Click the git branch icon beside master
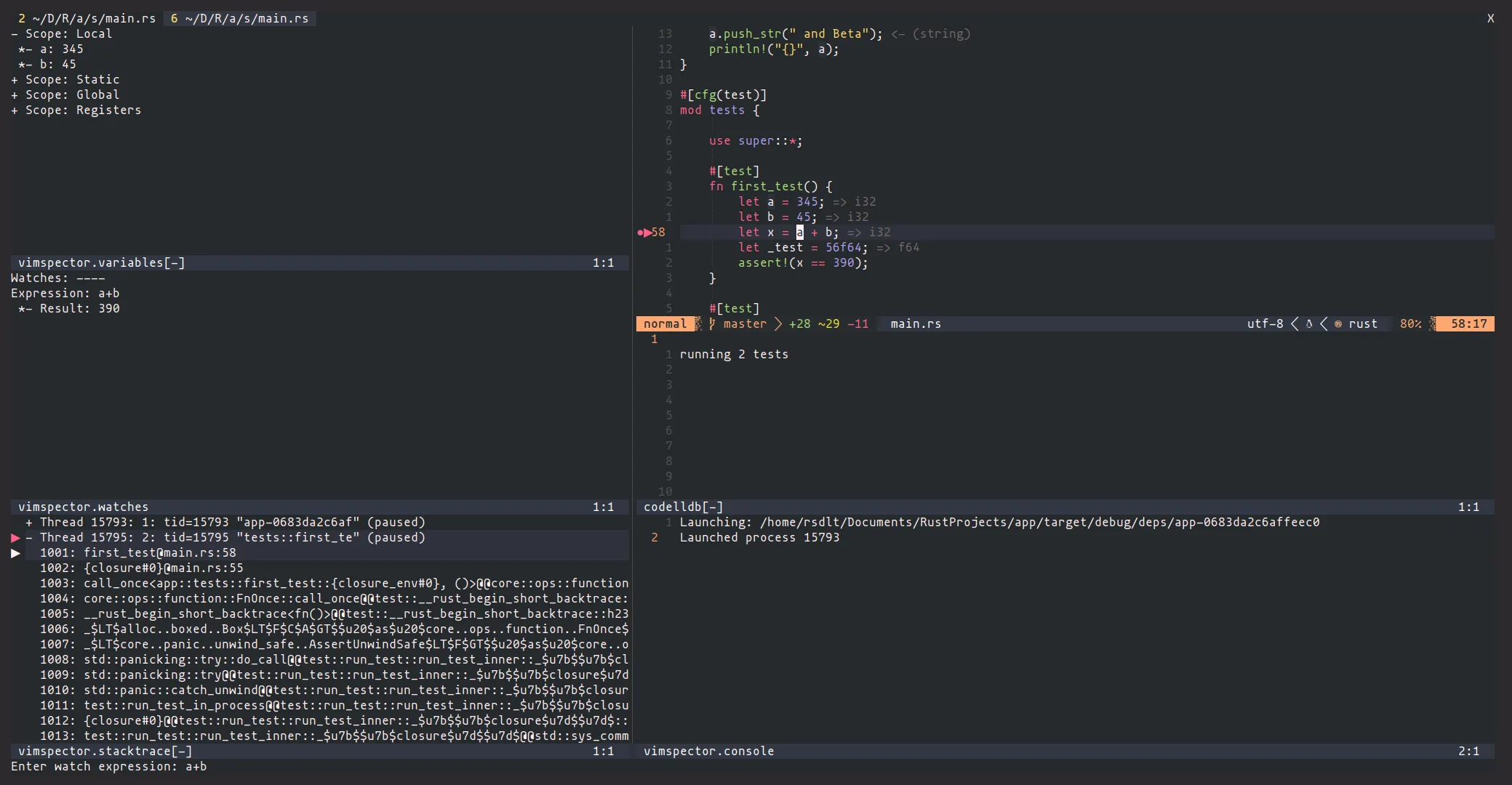The height and width of the screenshot is (785, 1512). click(x=712, y=324)
